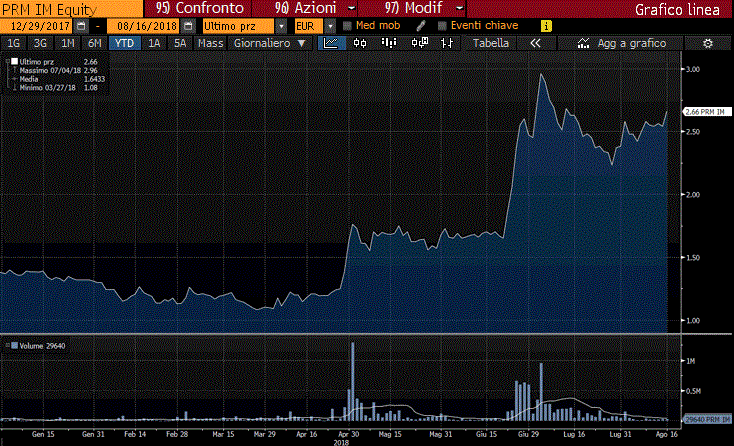Click the OHLC tick chart icon
This screenshot has width=734, height=446.
tap(447, 43)
